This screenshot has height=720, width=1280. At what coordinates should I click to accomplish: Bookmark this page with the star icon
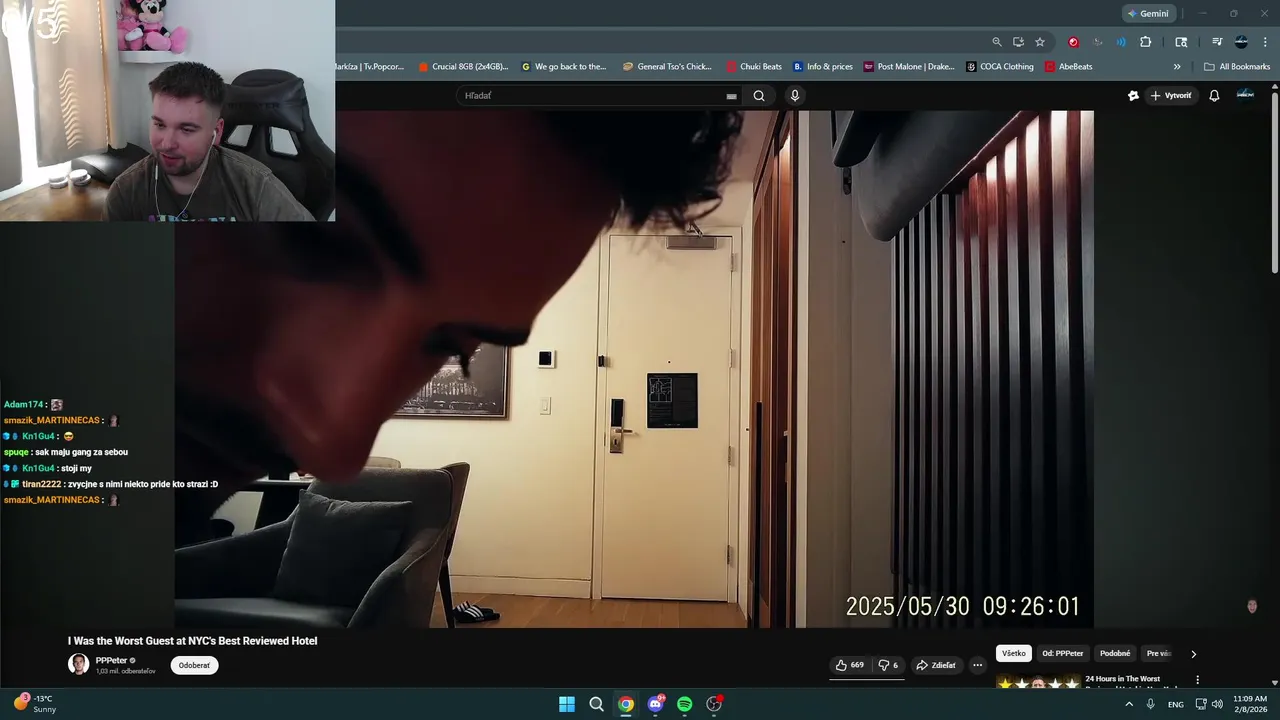coord(1040,42)
